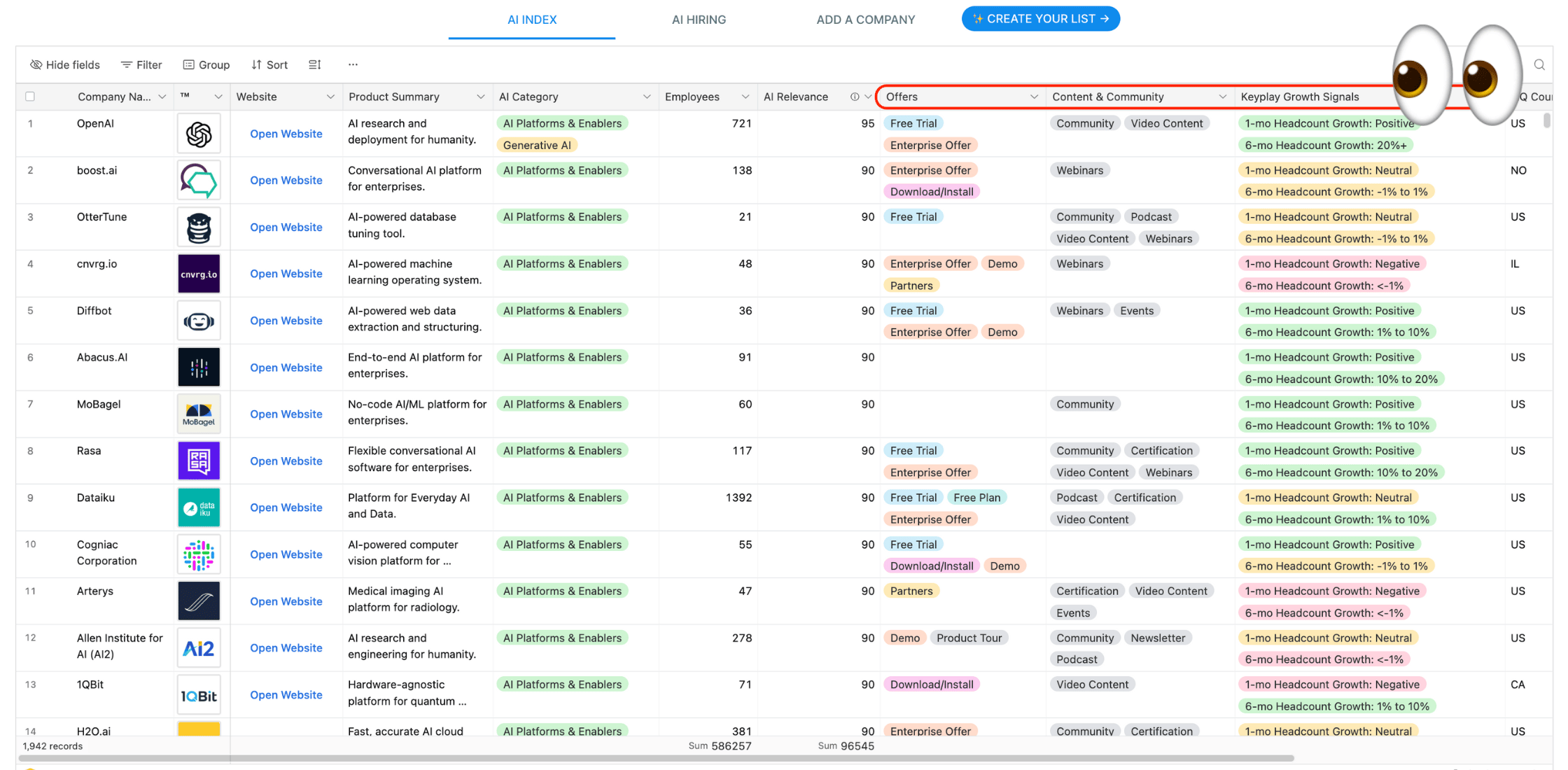Open Website link for Diffbot
The image size is (1568, 770).
(x=286, y=321)
